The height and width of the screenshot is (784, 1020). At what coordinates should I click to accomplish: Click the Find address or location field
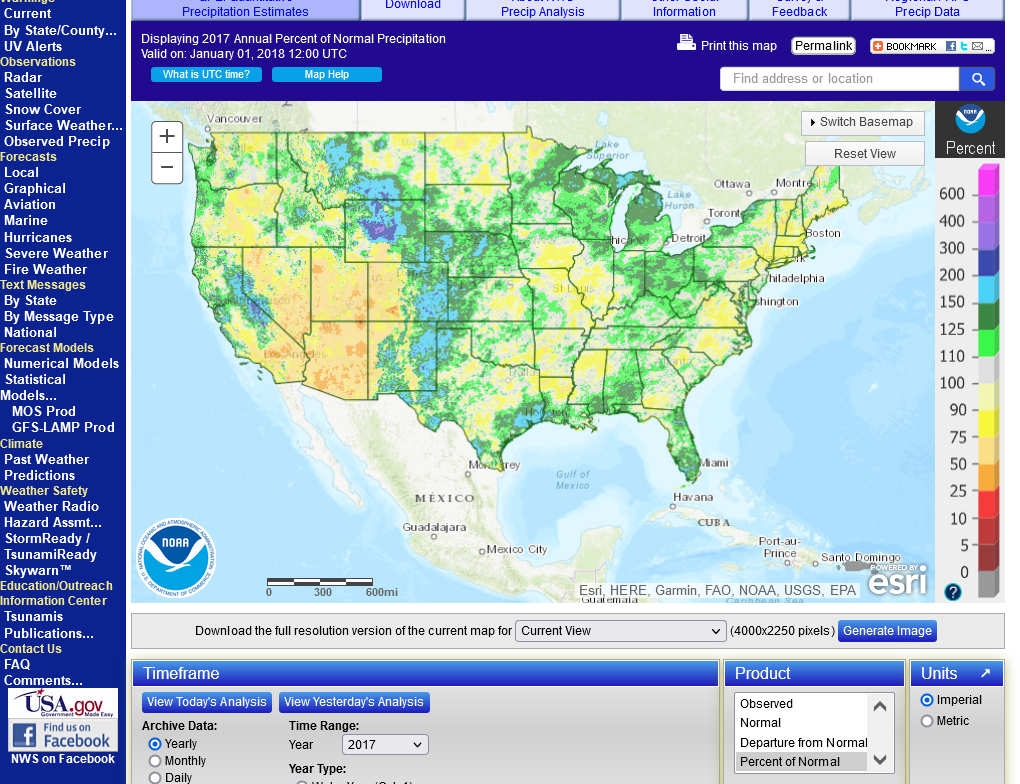tap(839, 79)
